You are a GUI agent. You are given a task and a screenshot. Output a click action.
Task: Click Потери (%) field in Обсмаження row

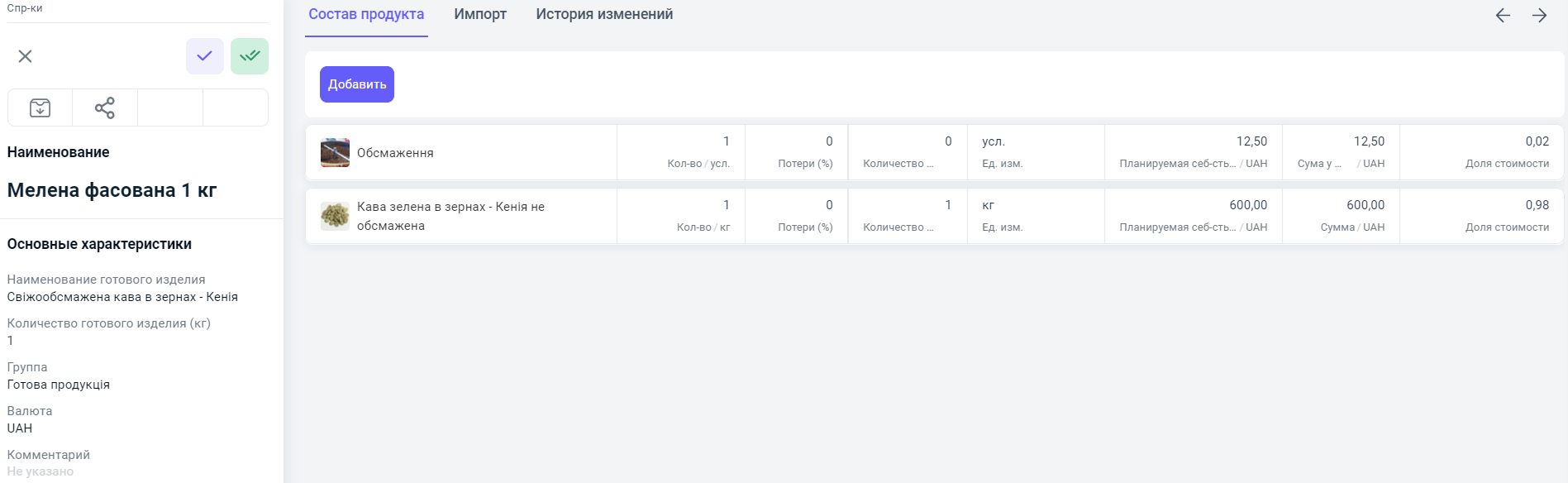[797, 152]
